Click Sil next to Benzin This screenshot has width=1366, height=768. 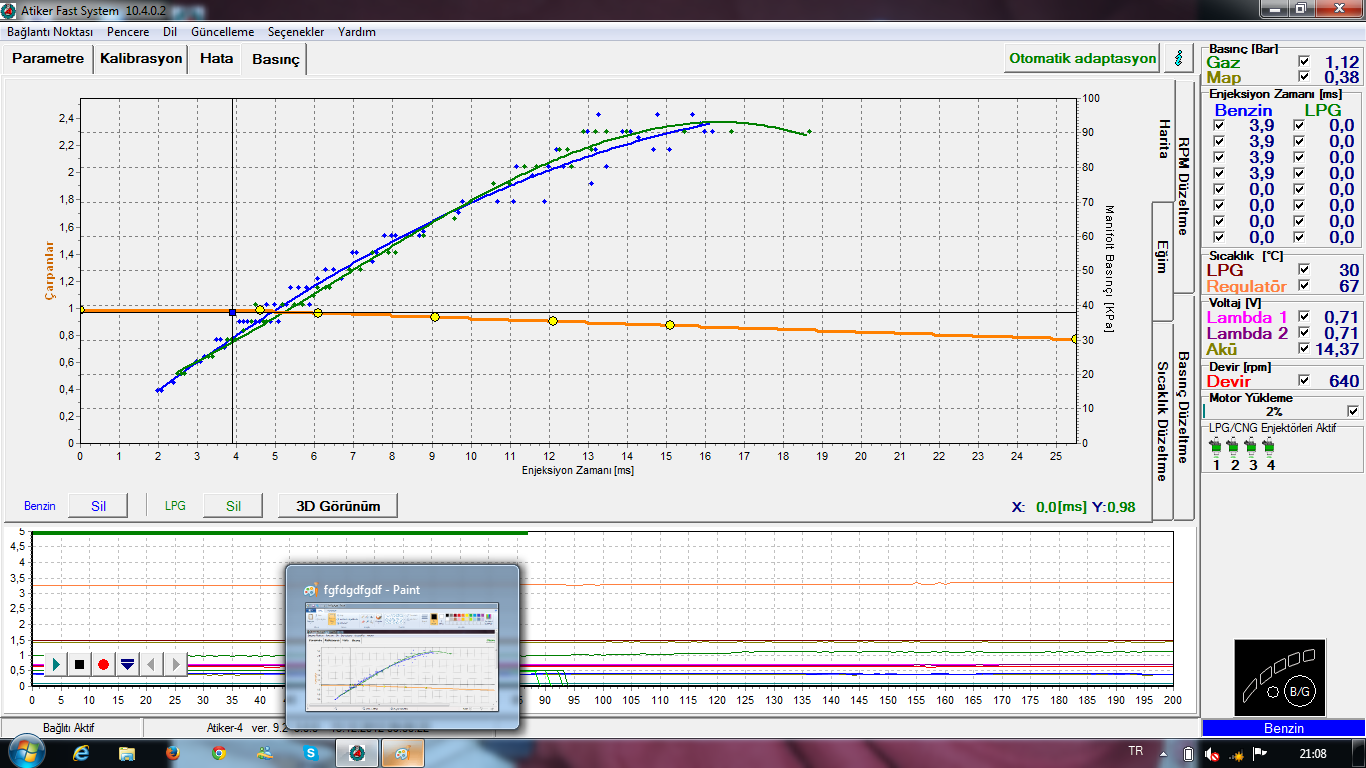(98, 506)
